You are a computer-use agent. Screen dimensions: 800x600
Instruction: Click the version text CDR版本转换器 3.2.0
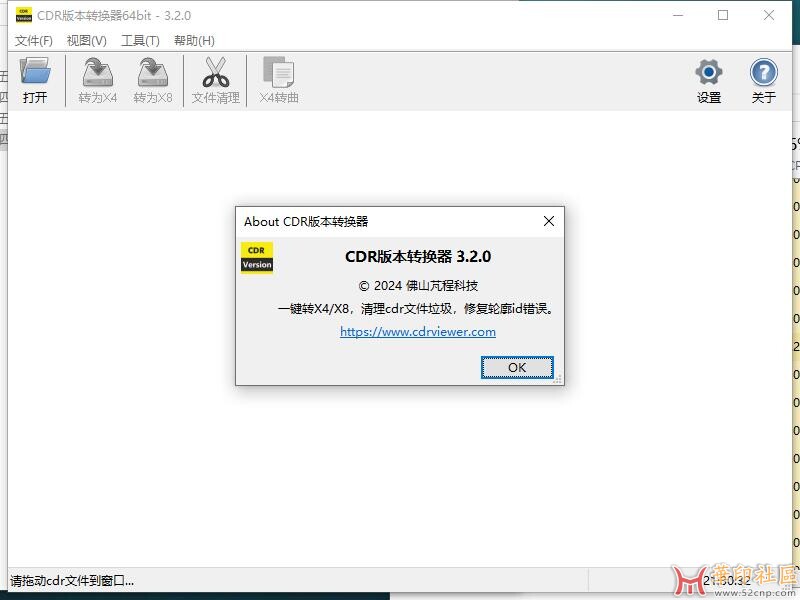418,256
